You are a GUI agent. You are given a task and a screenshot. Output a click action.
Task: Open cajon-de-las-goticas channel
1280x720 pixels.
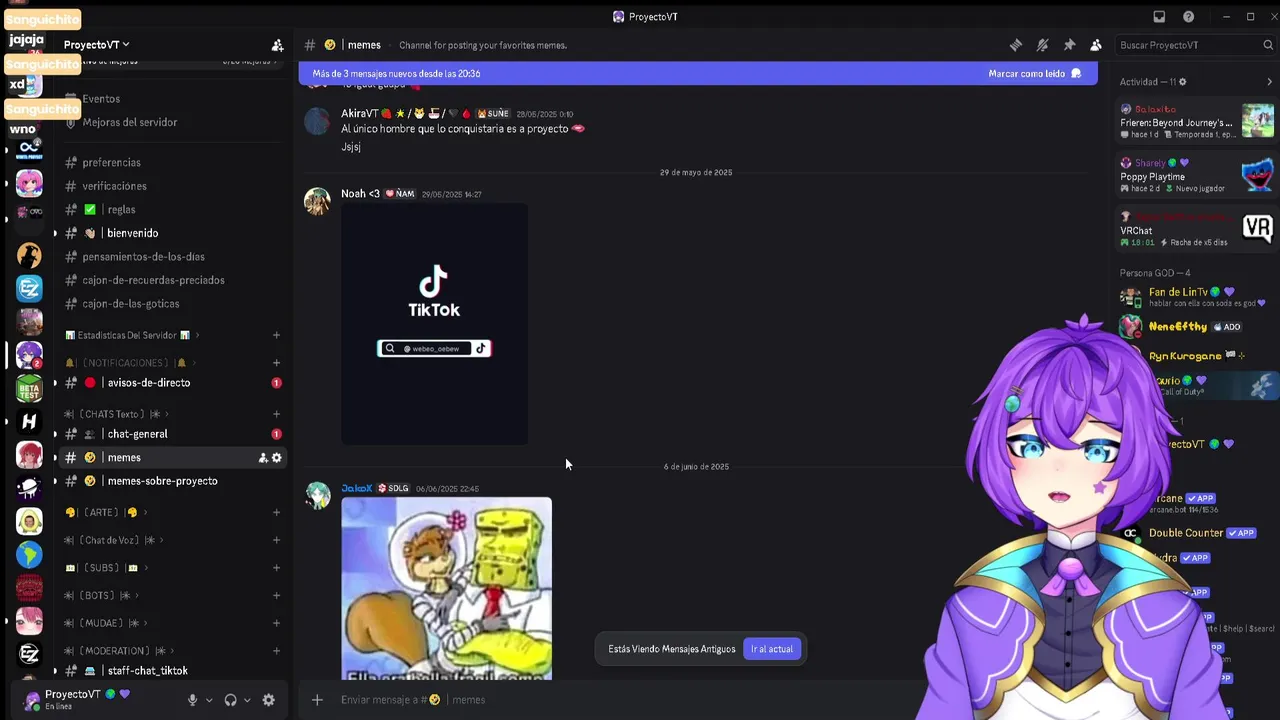131,304
